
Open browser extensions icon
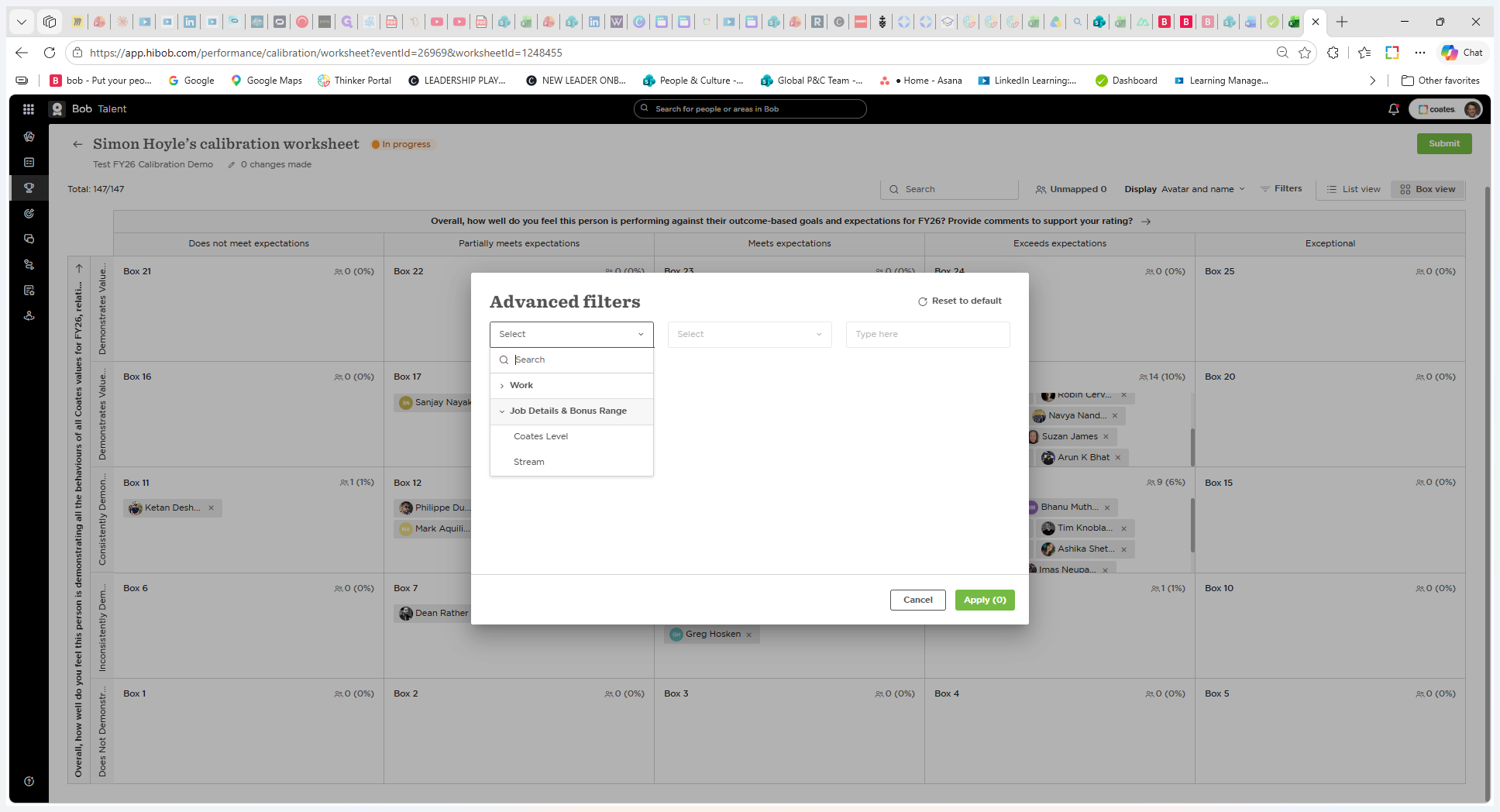pos(1333,53)
